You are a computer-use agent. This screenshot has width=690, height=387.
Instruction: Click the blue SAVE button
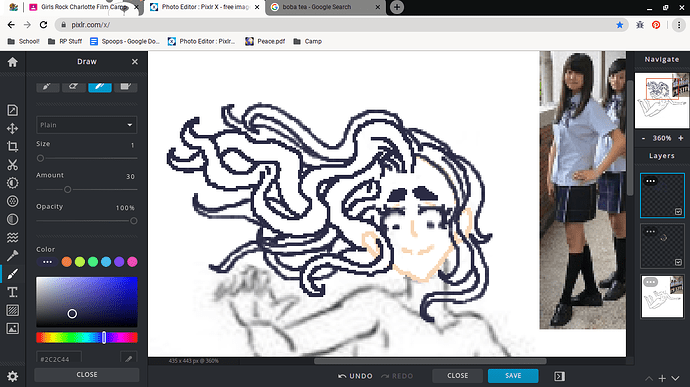[x=513, y=376]
